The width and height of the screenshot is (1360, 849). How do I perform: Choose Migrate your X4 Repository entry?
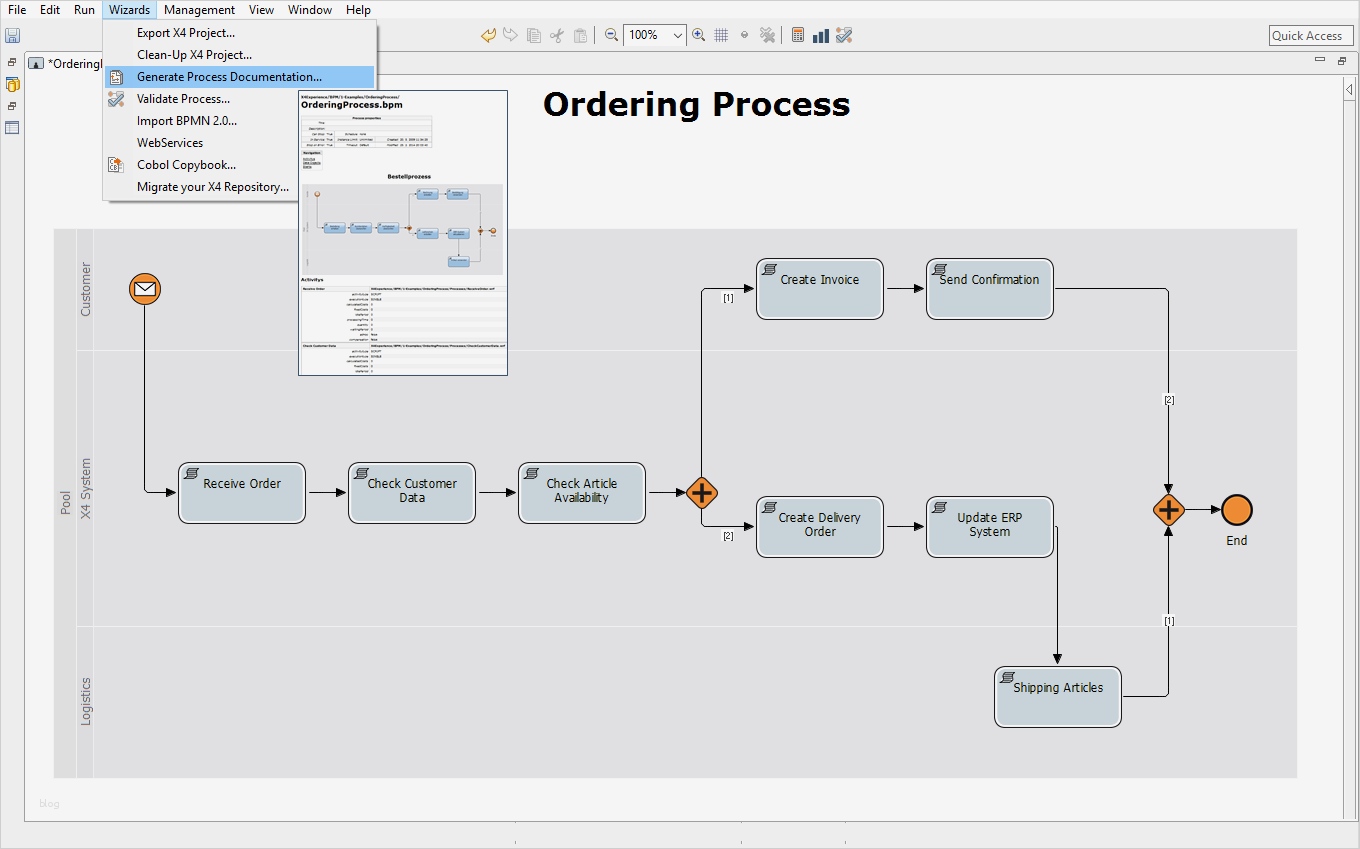tap(240, 187)
